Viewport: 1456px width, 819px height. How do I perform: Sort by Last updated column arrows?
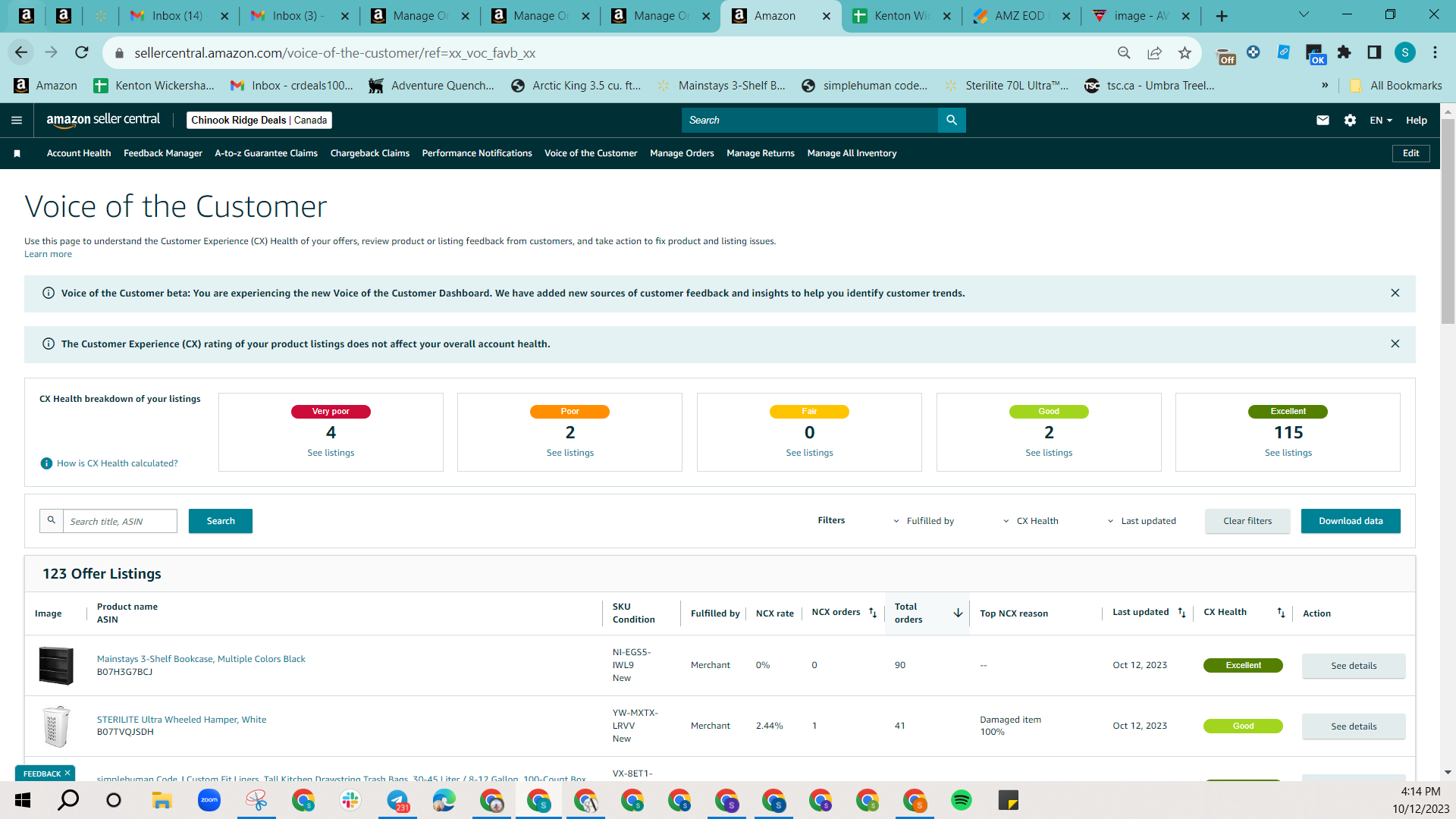pyautogui.click(x=1181, y=613)
